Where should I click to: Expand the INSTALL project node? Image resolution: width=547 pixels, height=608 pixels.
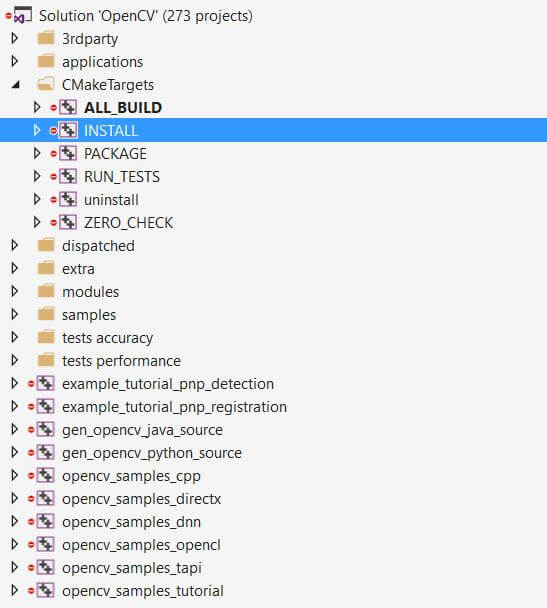(x=37, y=130)
